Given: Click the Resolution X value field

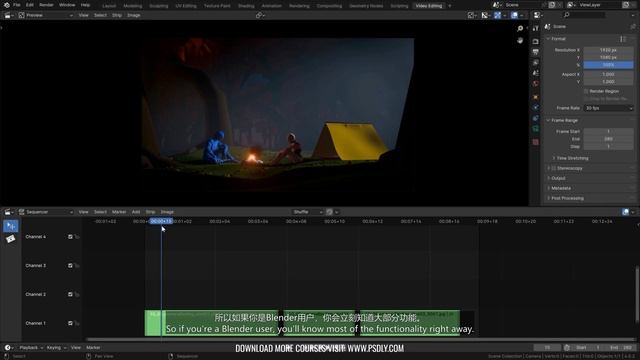Looking at the screenshot, I should [608, 50].
